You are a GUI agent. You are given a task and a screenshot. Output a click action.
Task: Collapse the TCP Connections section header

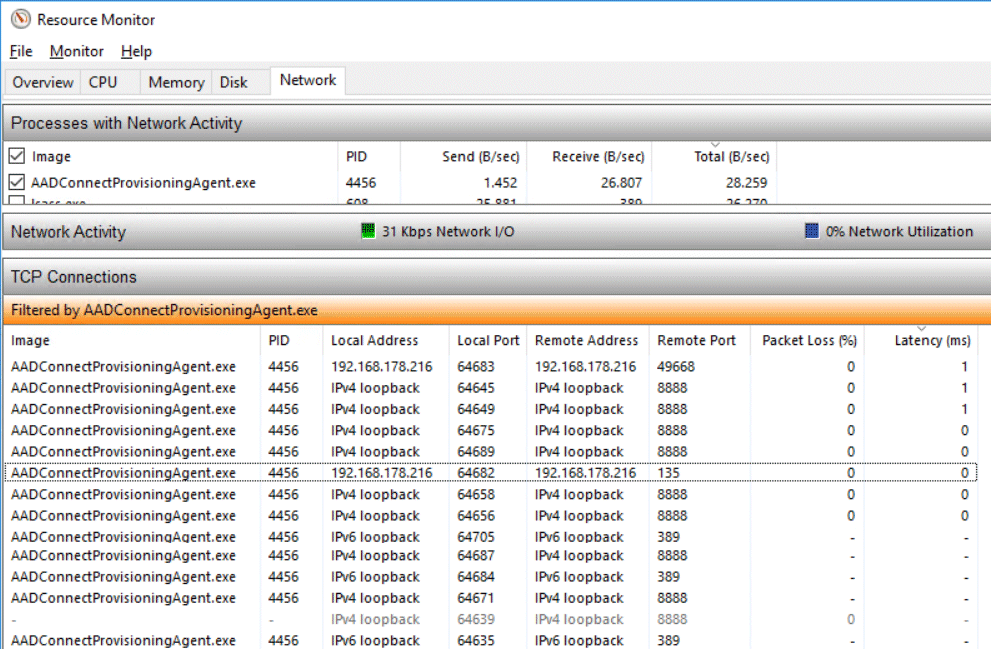pos(497,277)
